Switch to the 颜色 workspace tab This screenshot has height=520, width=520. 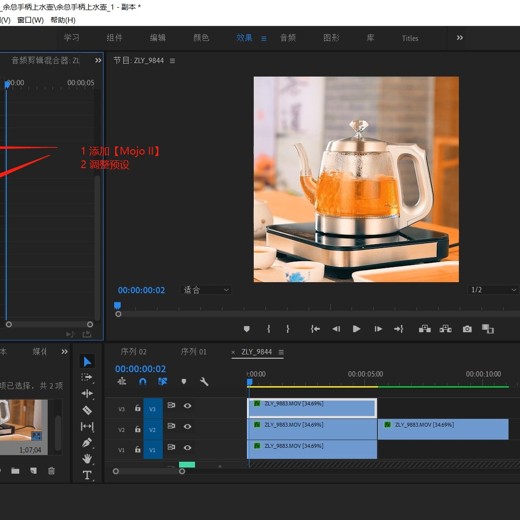pos(201,38)
